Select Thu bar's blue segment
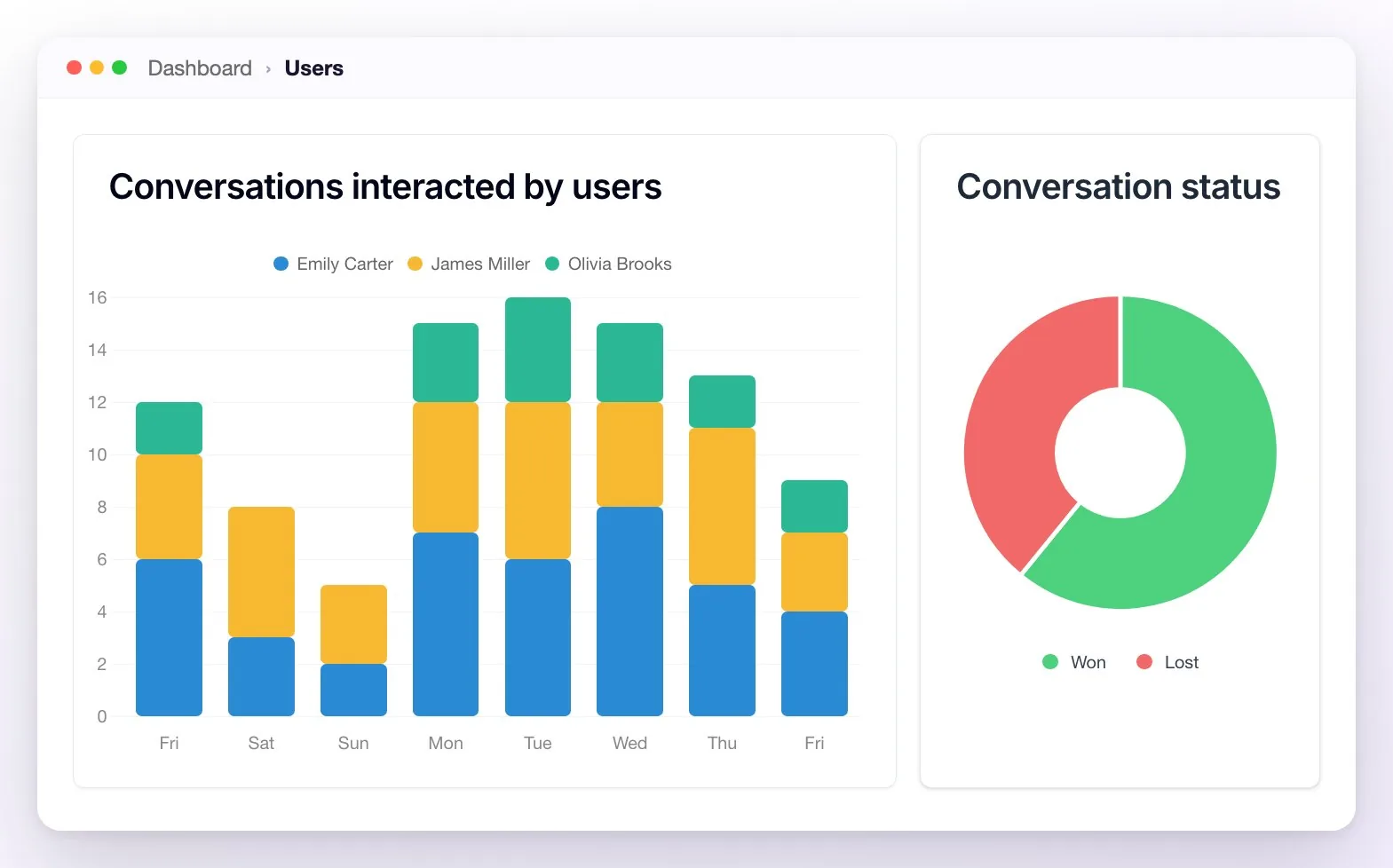Image resolution: width=1393 pixels, height=868 pixels. click(x=722, y=651)
